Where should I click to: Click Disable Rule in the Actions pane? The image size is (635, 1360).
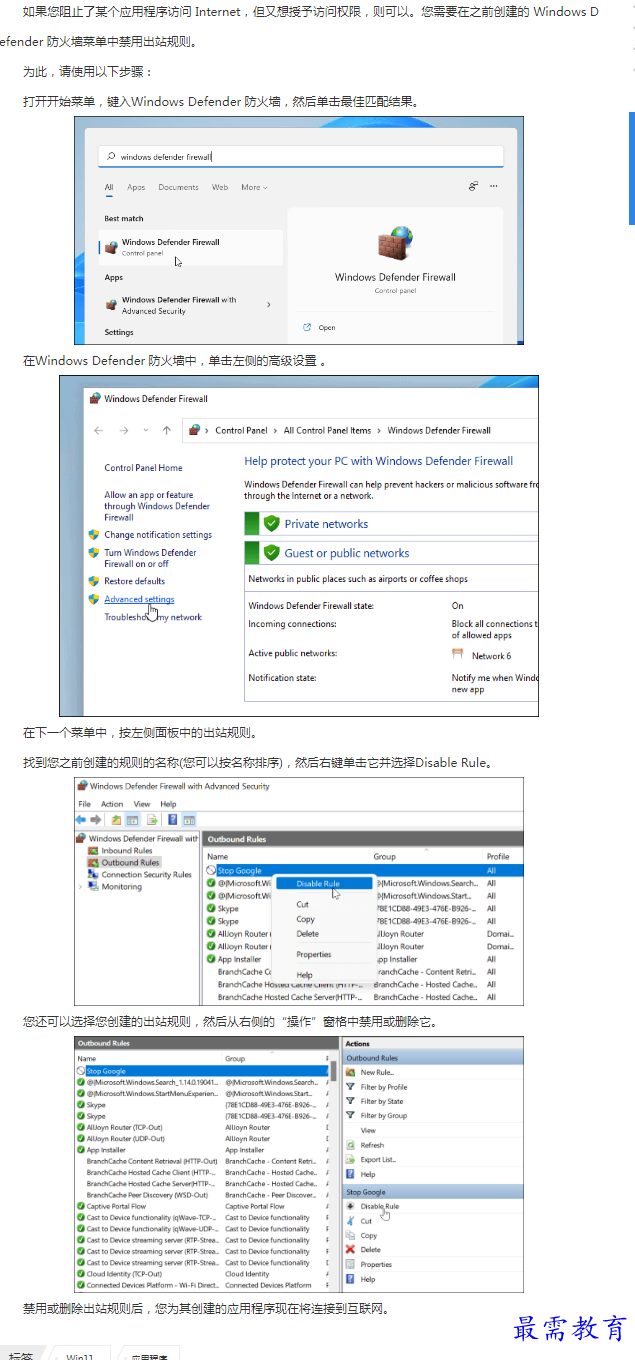coord(379,1206)
